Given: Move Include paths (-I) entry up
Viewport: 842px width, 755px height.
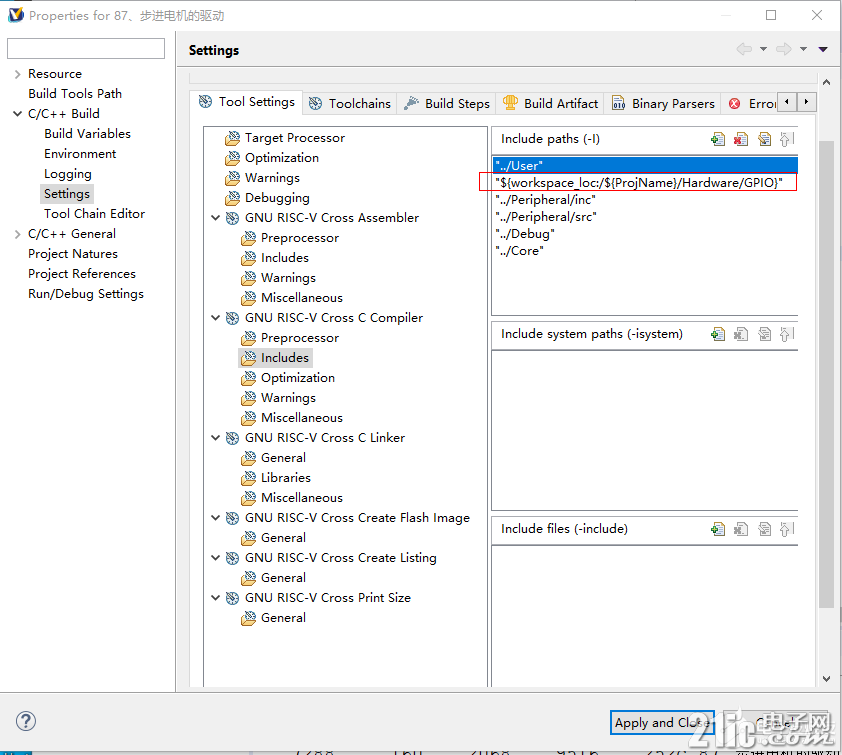Looking at the screenshot, I should [786, 140].
